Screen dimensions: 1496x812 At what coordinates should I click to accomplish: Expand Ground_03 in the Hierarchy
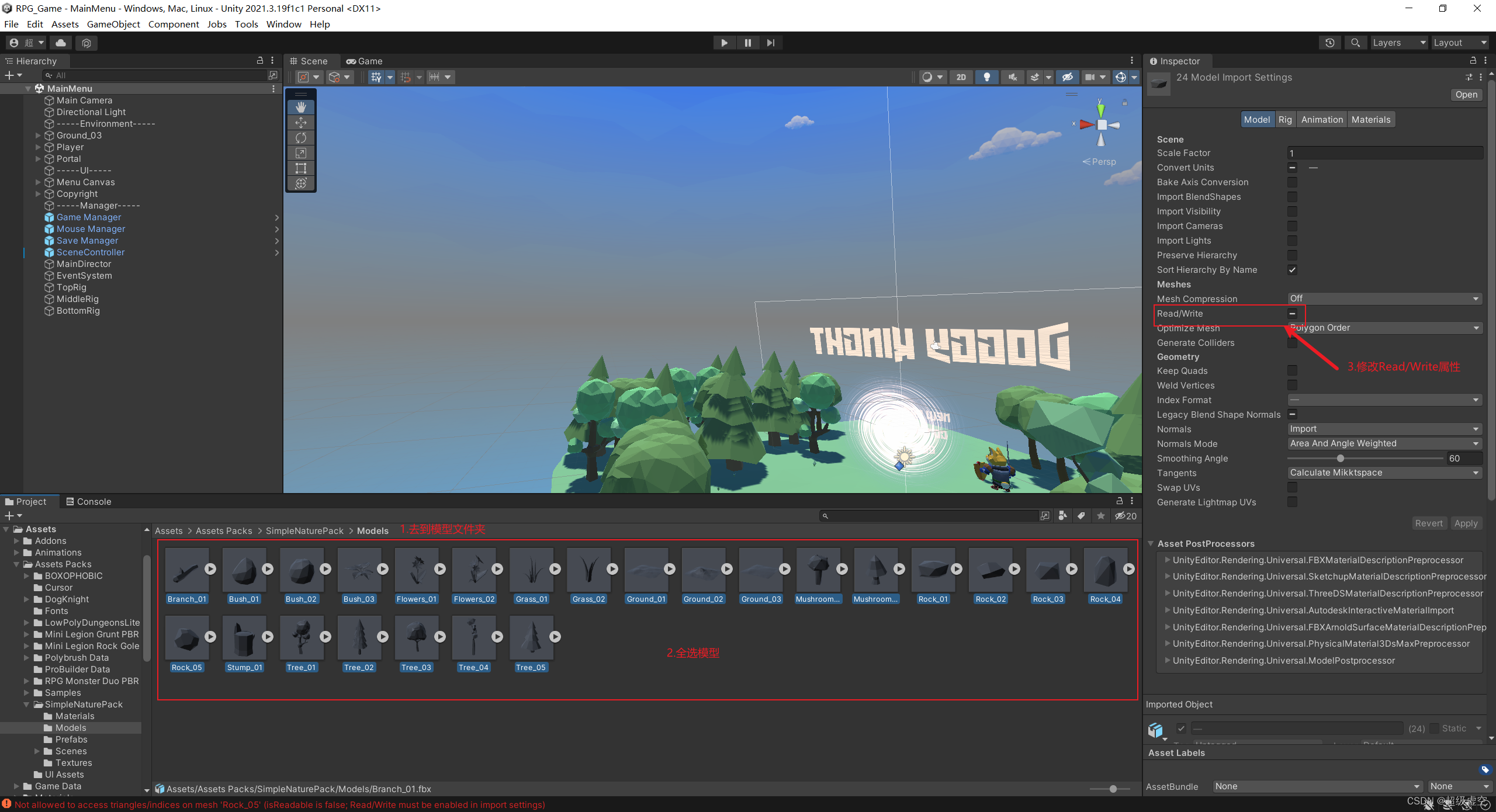pos(38,135)
